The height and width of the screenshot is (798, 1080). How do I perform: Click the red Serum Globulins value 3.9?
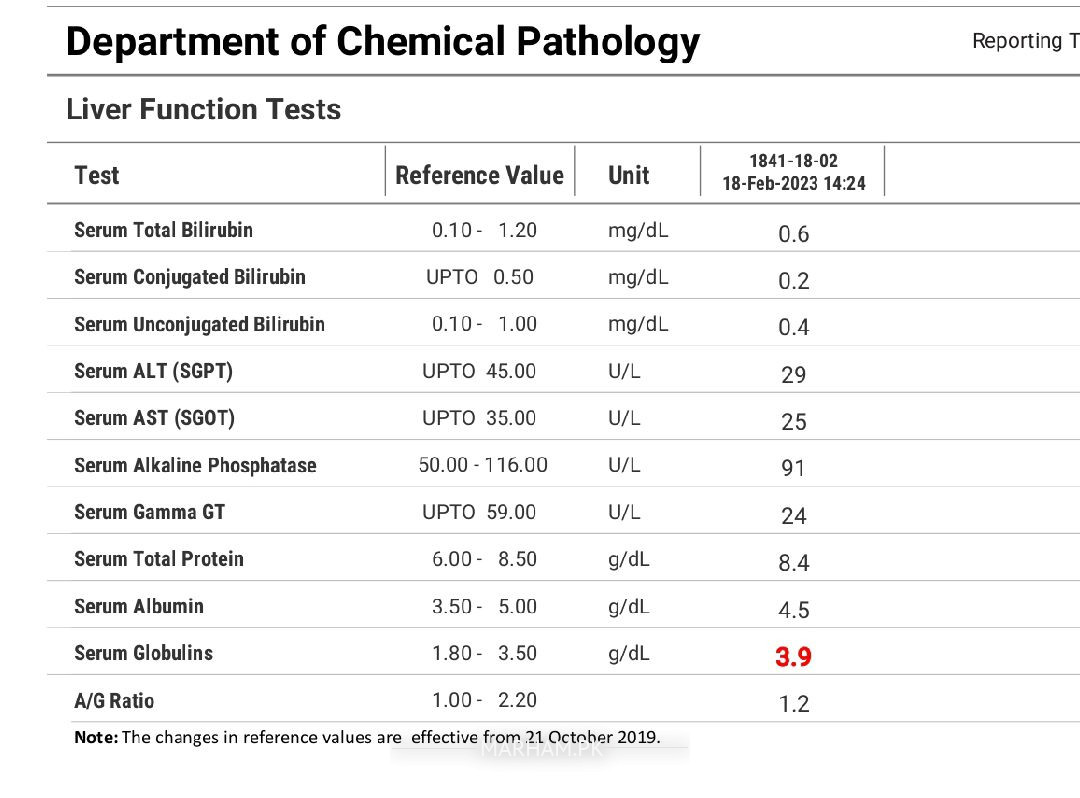793,657
